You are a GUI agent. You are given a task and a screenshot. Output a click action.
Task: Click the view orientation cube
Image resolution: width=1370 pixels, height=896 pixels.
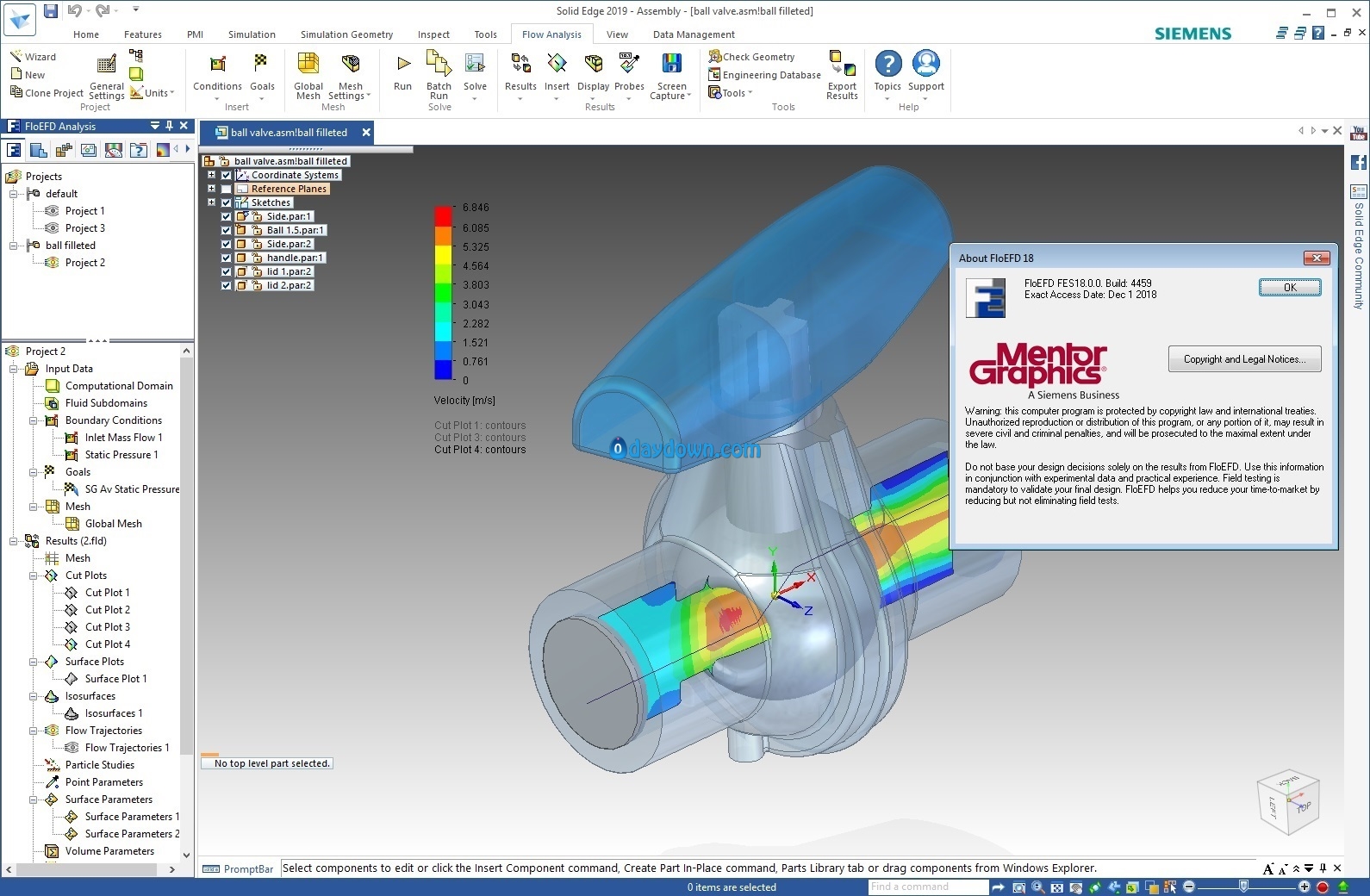1288,802
